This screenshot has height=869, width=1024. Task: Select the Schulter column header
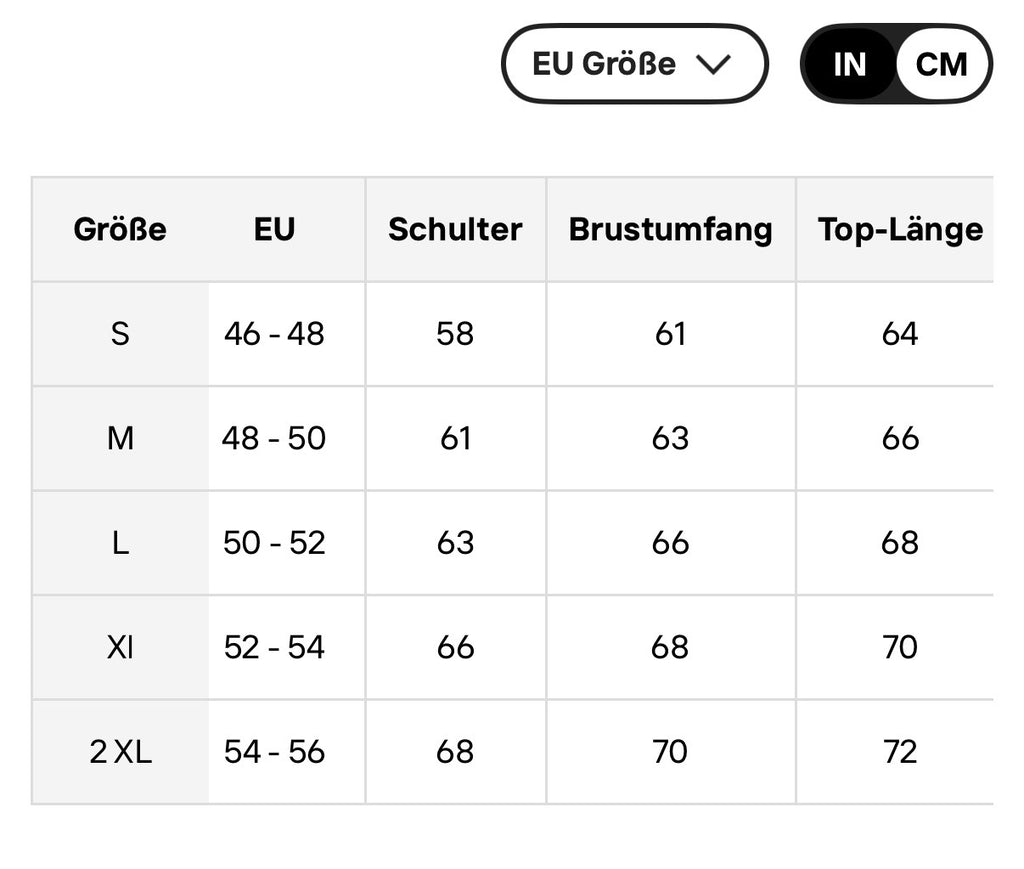coord(455,229)
